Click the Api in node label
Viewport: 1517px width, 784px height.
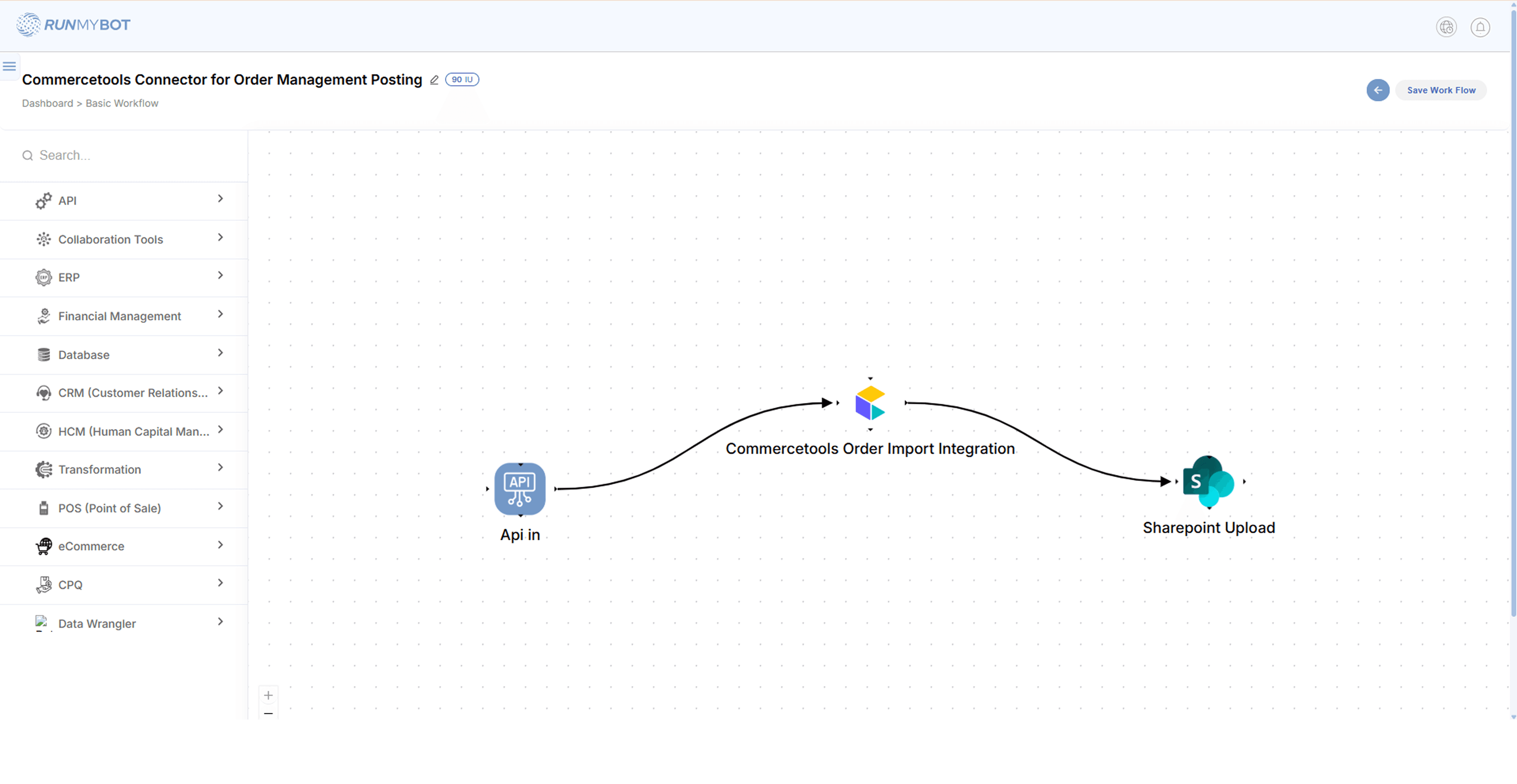coord(520,535)
